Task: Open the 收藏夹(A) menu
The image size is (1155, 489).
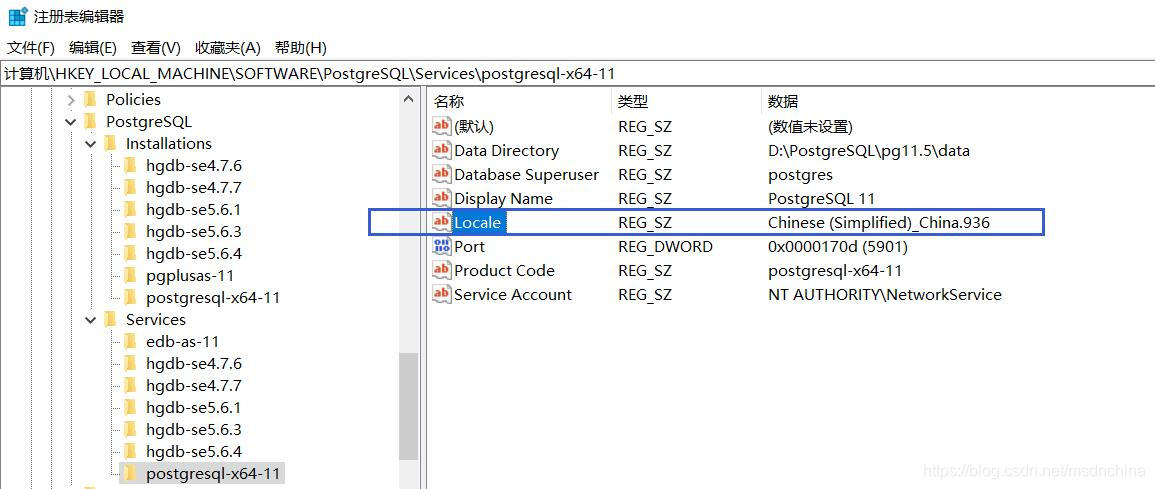Action: (x=228, y=48)
